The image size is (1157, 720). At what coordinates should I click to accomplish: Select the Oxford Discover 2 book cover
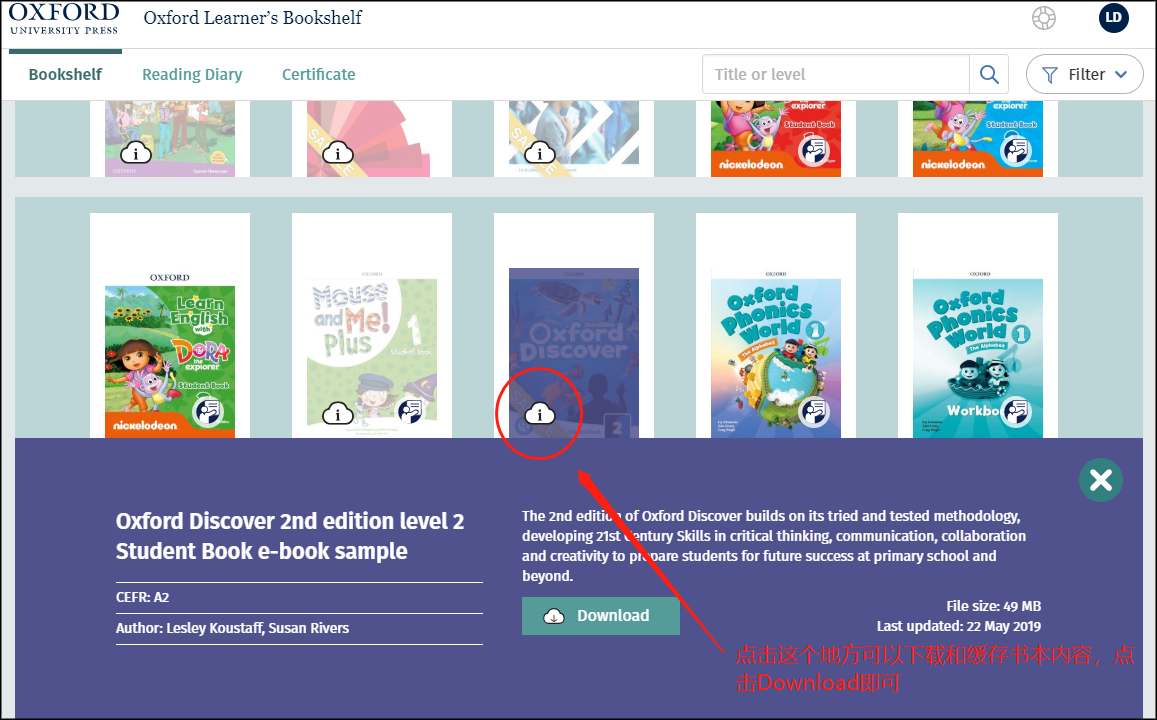pos(574,353)
